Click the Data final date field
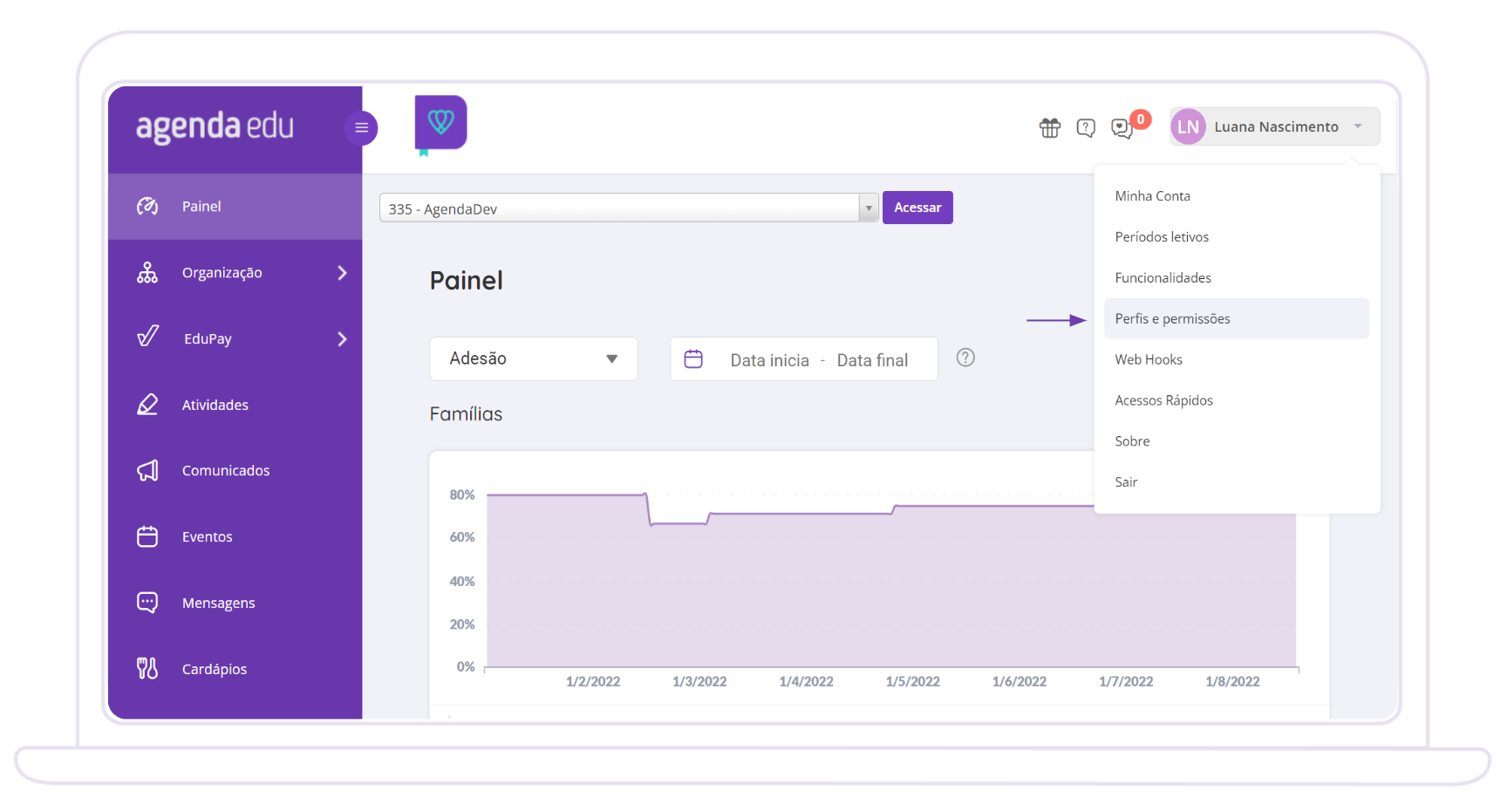Screen dimensions: 1501x812 pos(872,360)
